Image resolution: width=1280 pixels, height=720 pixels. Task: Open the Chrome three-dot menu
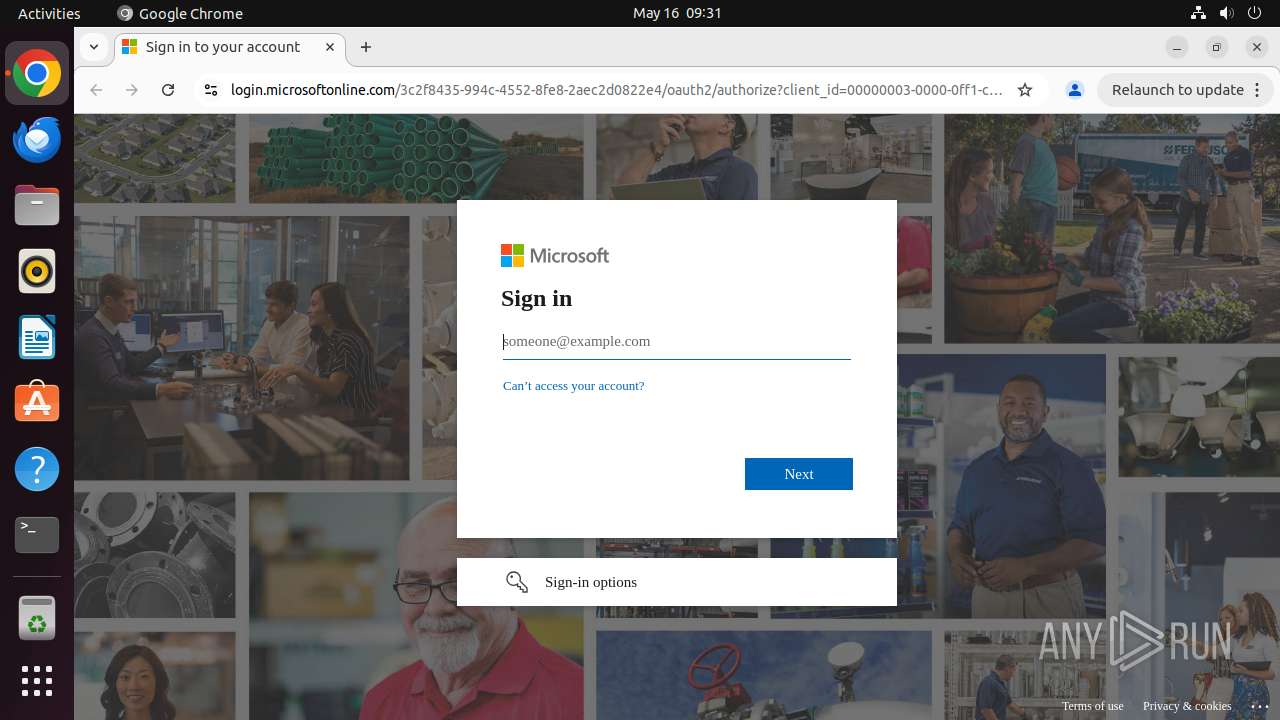pos(1258,90)
